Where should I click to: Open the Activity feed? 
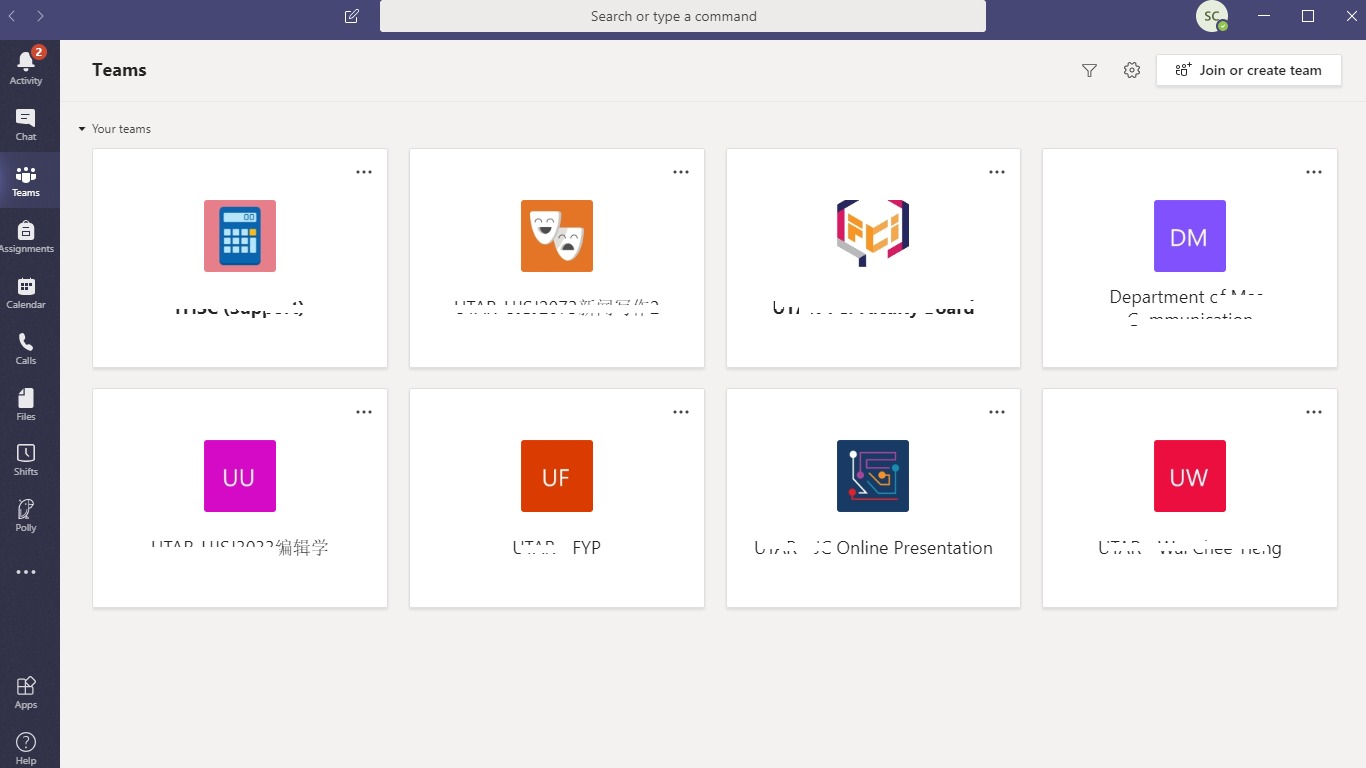[26, 68]
